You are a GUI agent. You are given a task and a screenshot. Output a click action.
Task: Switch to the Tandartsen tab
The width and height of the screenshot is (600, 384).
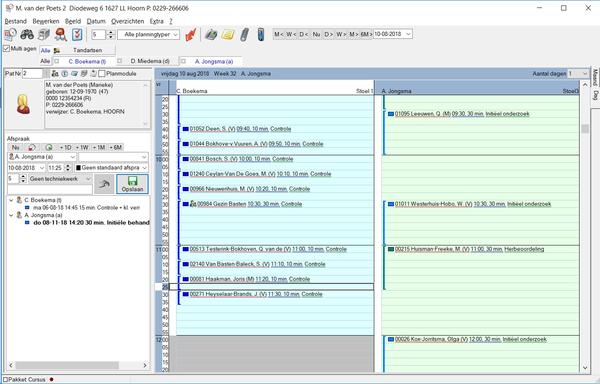(87, 50)
